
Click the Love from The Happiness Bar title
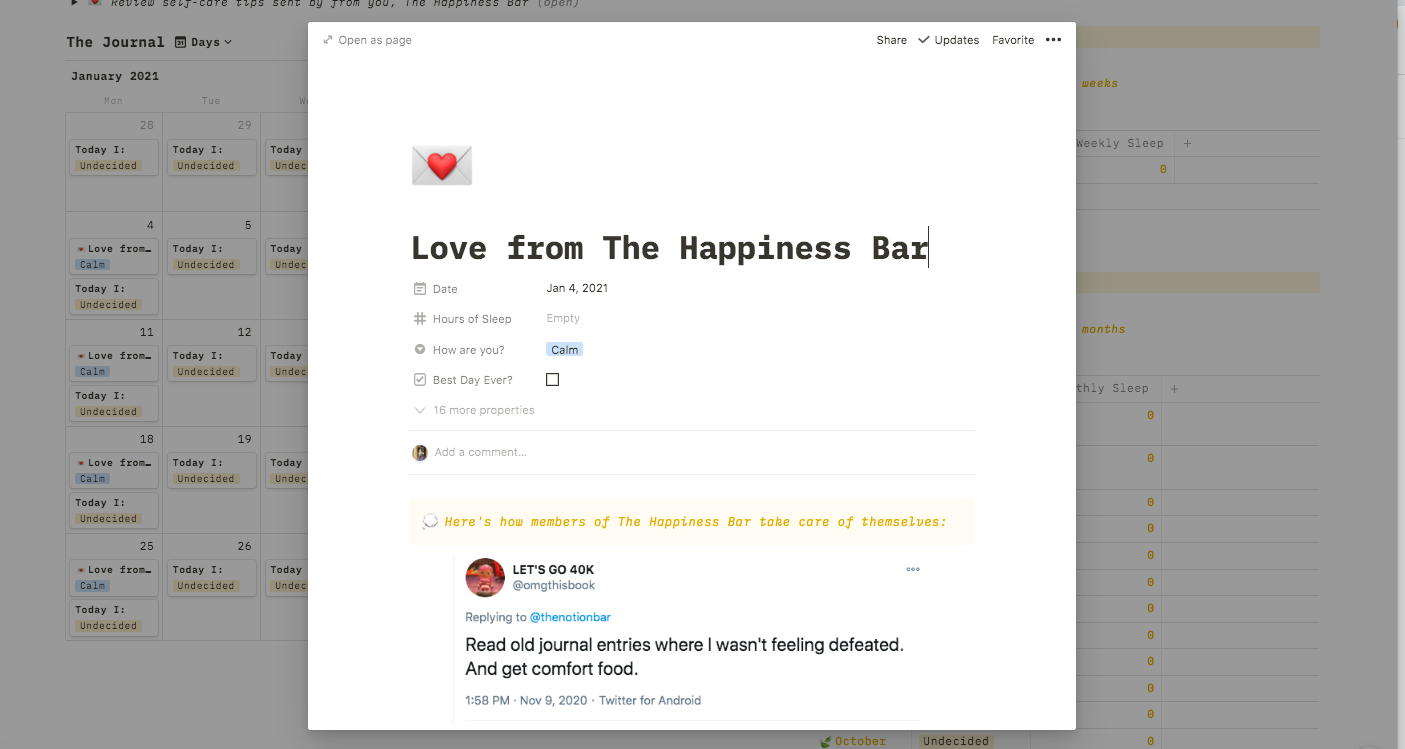click(x=670, y=248)
